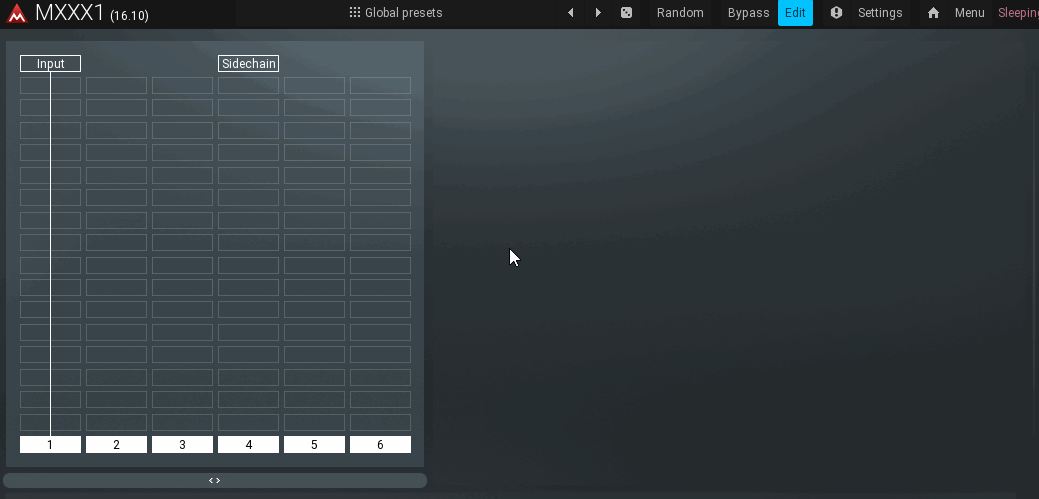Select the Sidechain node
Screen dimensions: 1039x499
(x=248, y=64)
